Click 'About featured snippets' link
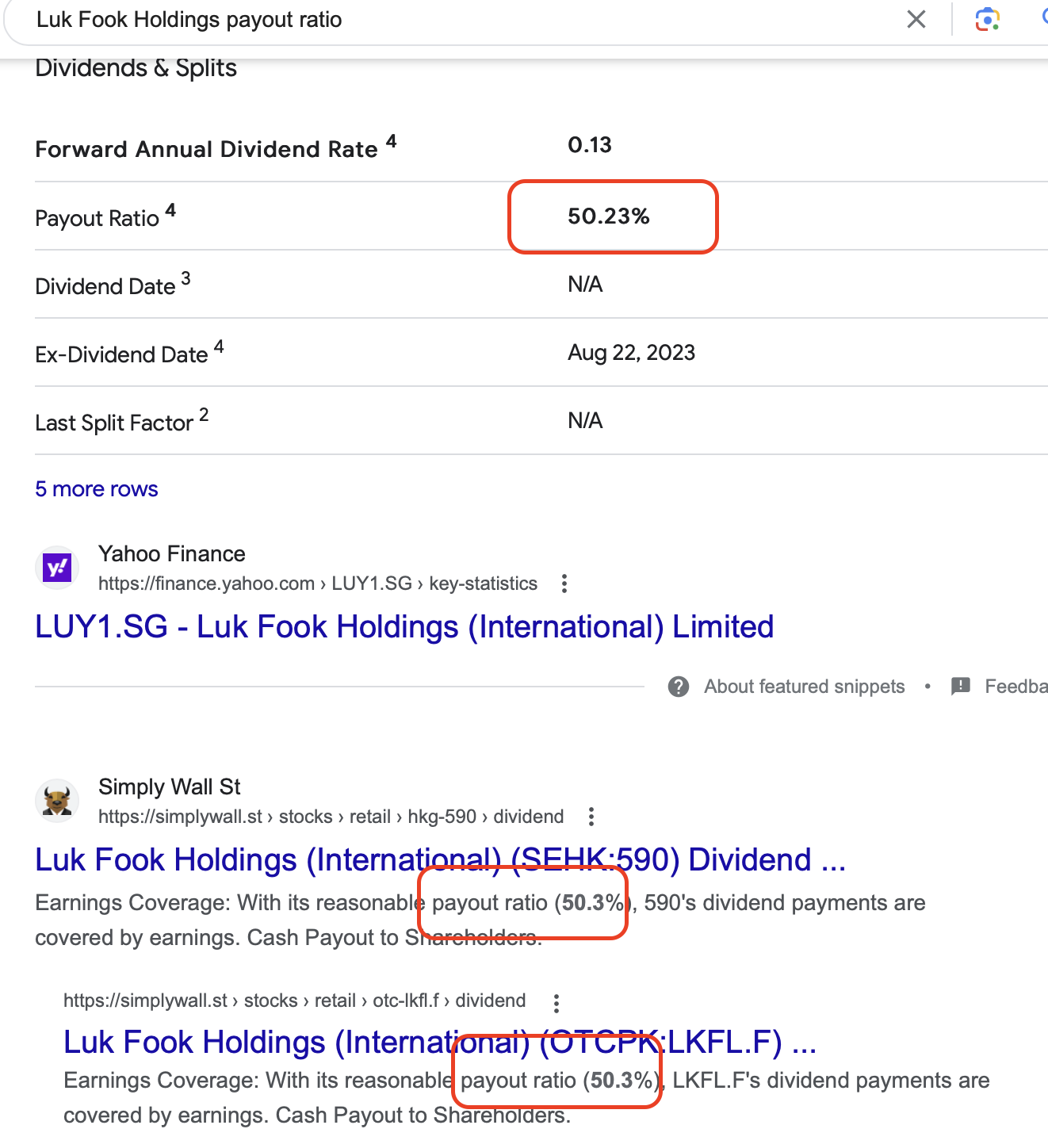The image size is (1048, 1148). [805, 687]
